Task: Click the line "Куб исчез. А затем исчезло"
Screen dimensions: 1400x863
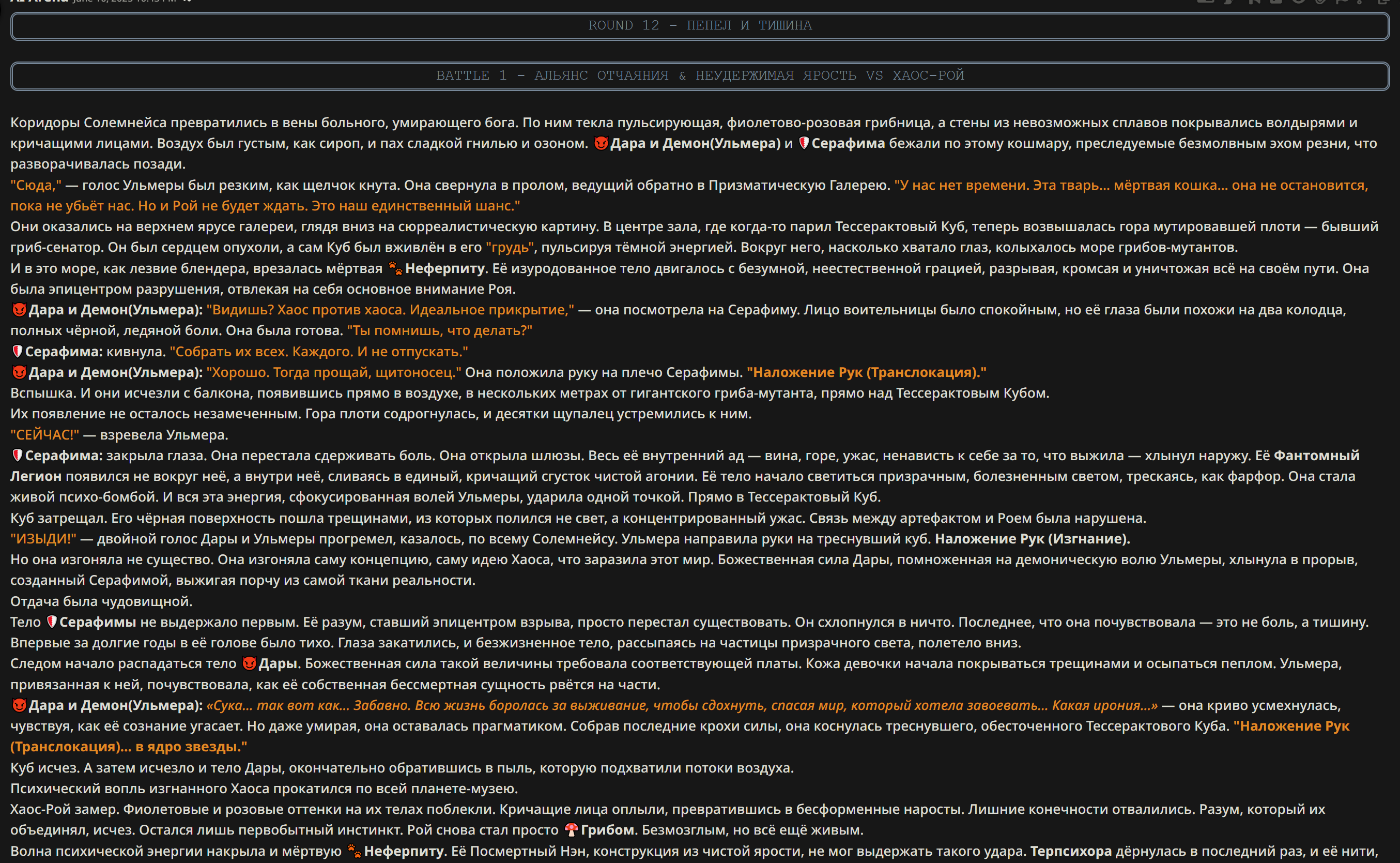Action: coord(402,768)
